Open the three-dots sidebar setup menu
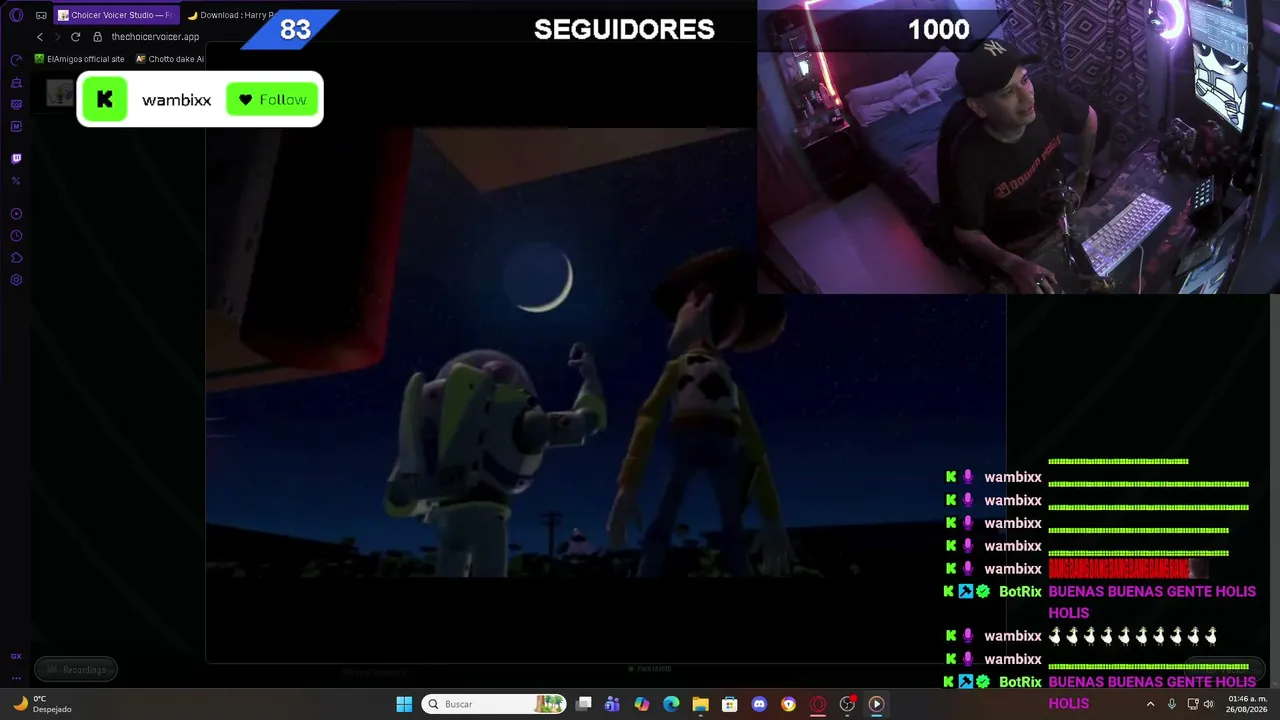 [x=16, y=677]
